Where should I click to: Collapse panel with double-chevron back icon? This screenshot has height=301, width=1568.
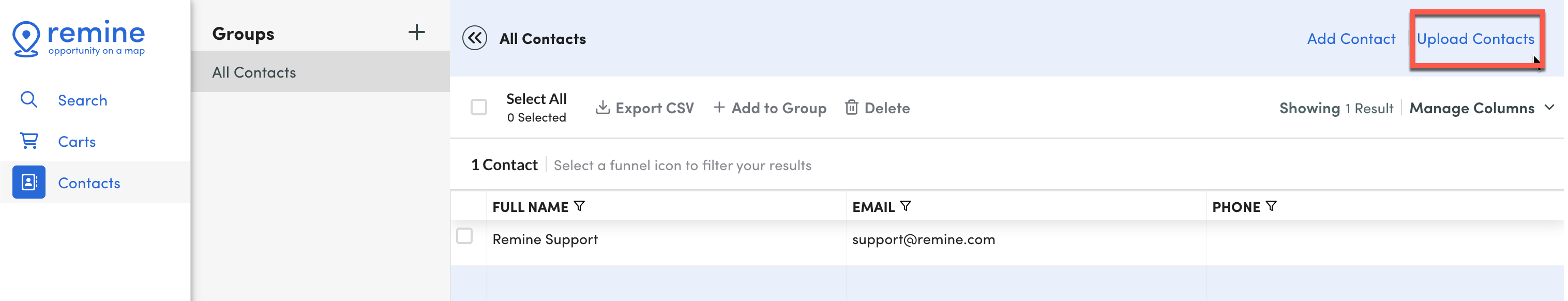click(x=475, y=38)
